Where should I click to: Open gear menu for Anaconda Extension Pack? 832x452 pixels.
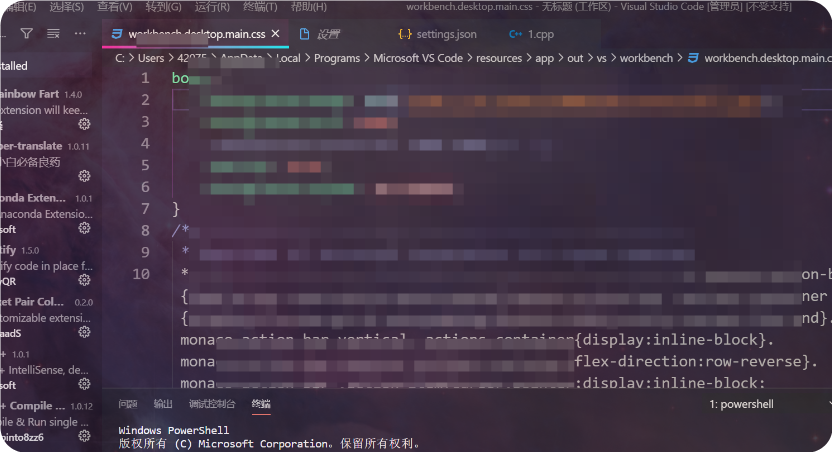[85, 229]
